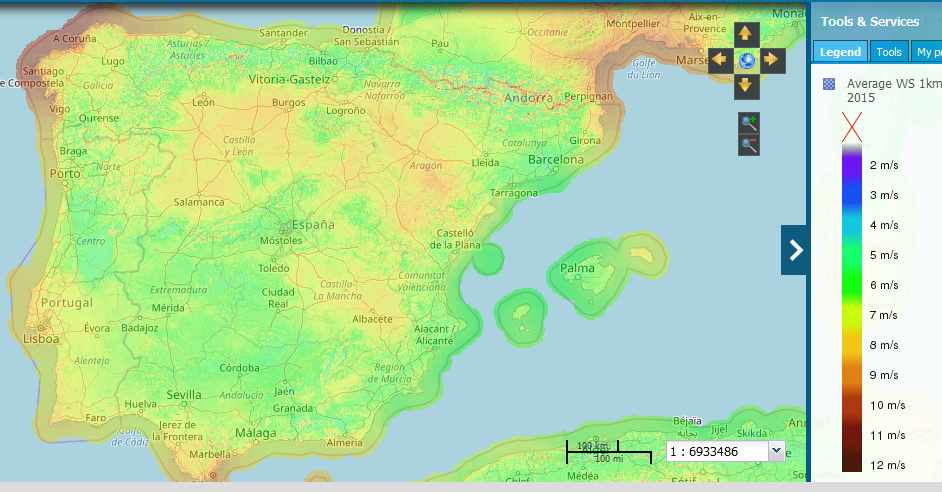Viewport: 942px width, 492px height.
Task: Pan the map west with left arrow
Action: [719, 60]
